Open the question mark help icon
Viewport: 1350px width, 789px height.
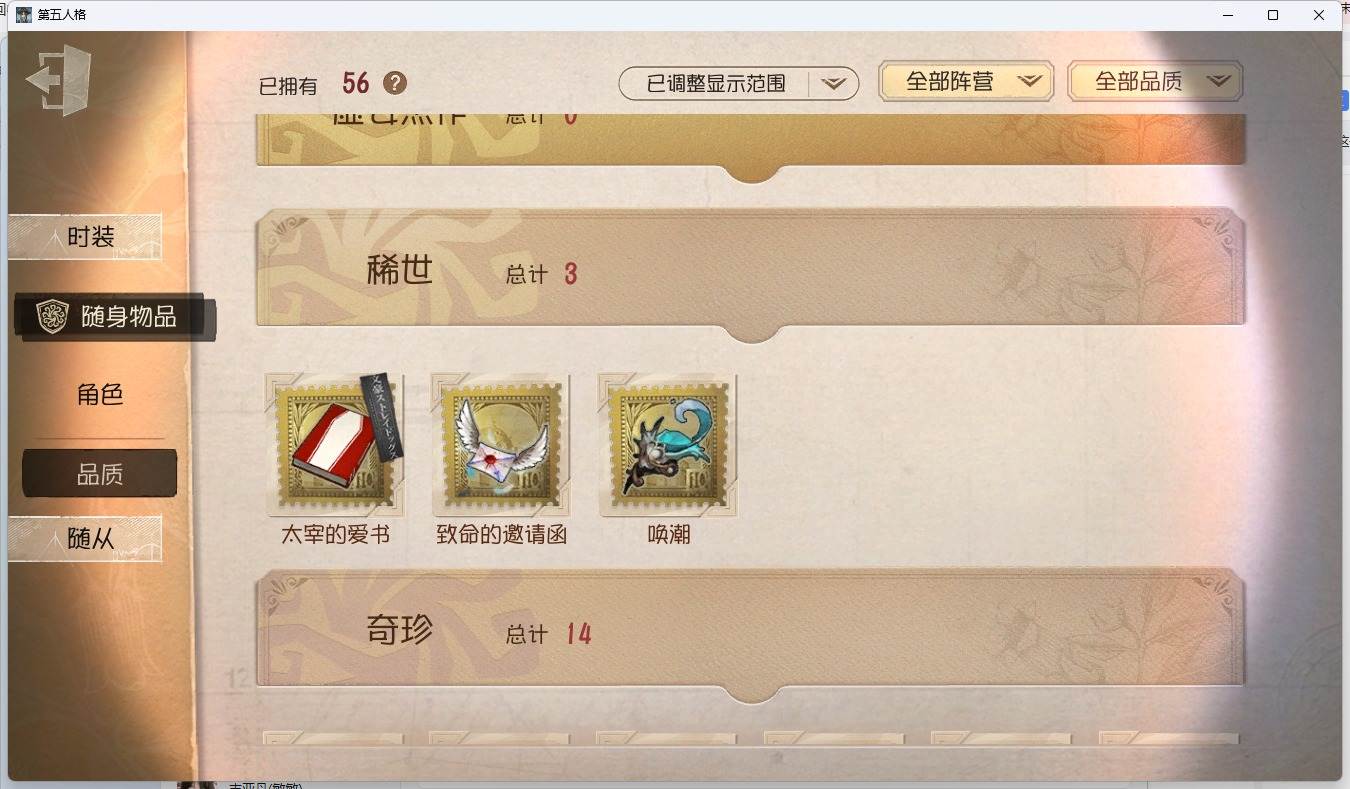[395, 83]
